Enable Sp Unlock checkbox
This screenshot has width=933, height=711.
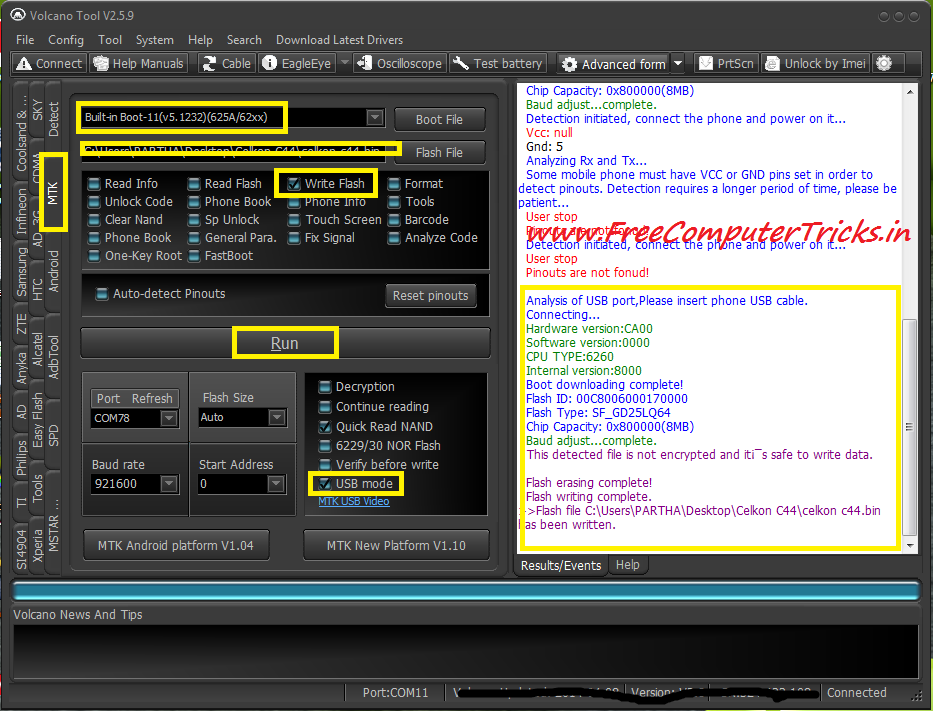194,220
